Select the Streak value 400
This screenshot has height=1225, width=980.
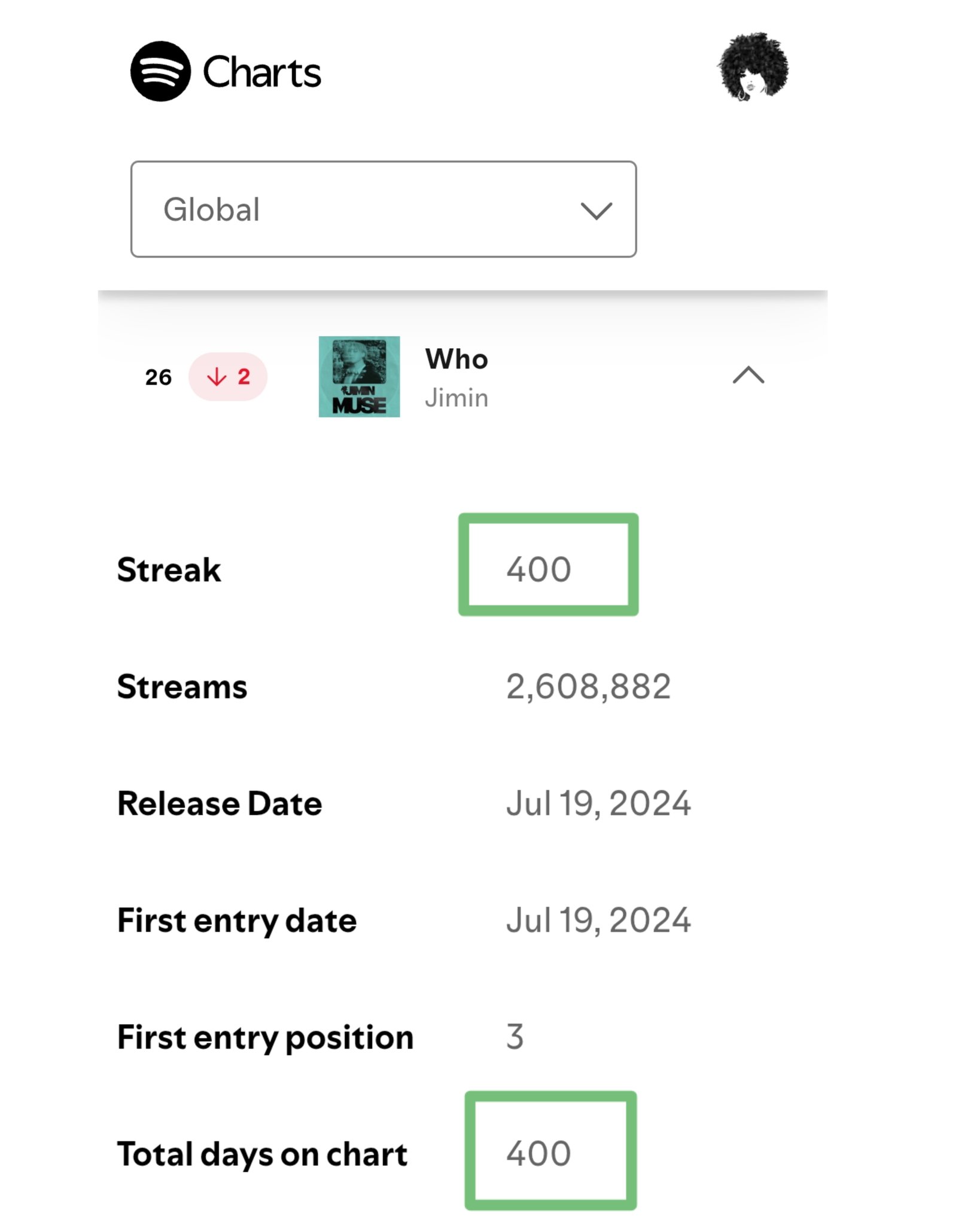538,569
